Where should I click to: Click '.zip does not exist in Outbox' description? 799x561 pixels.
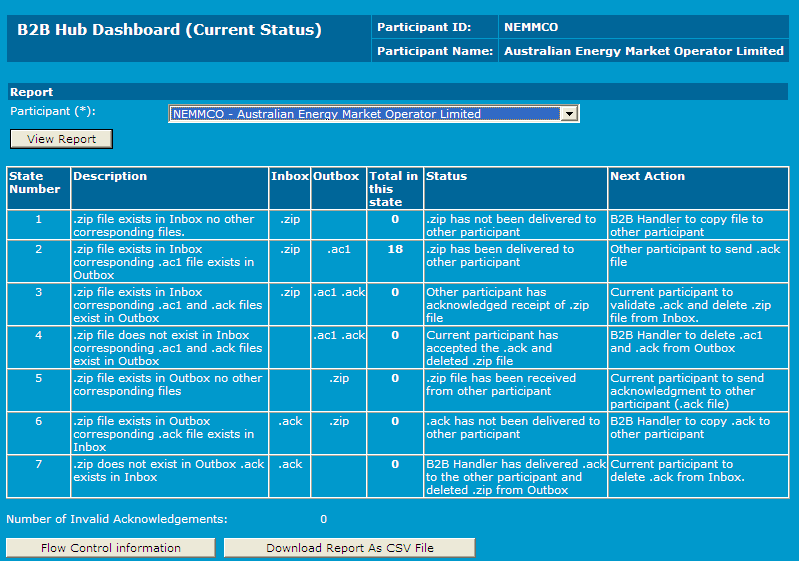(169, 470)
